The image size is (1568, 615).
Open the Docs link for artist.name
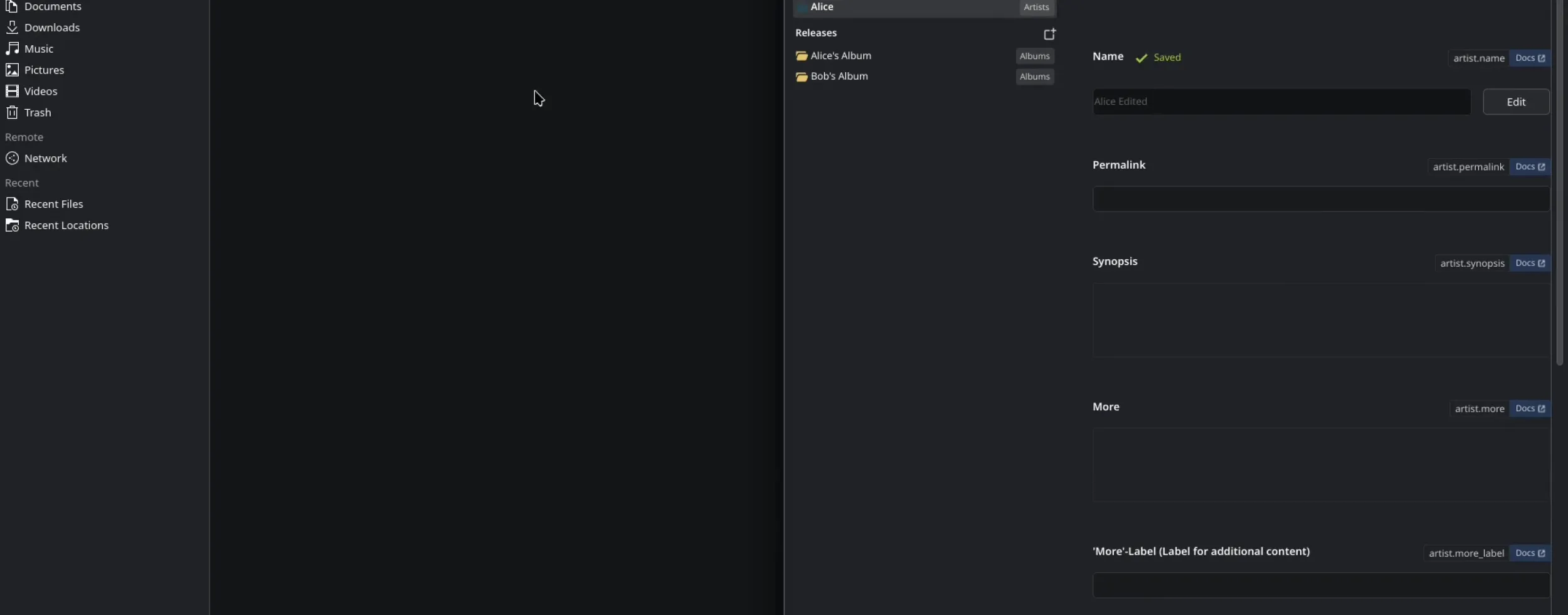coord(1530,58)
